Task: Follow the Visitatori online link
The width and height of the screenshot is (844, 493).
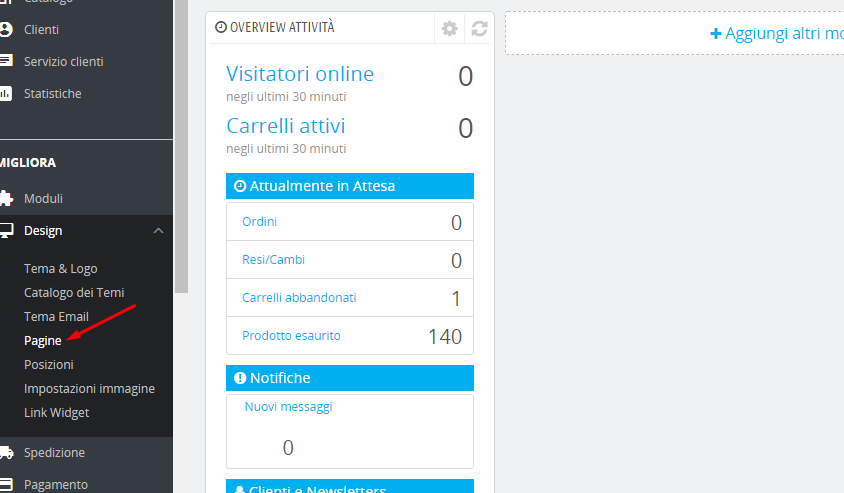Action: click(300, 74)
